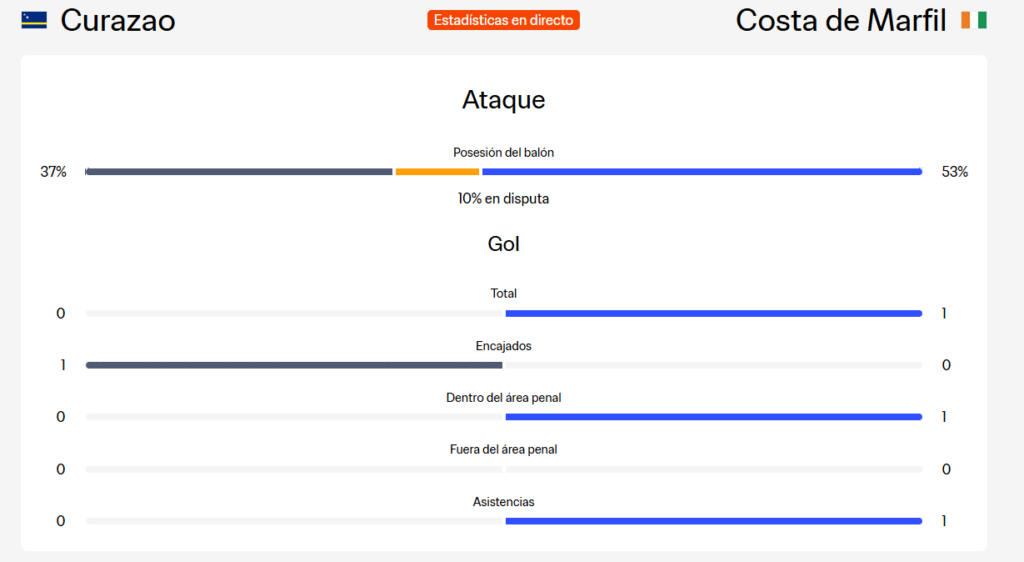Click the gray Encajados bar
Image resolution: width=1024 pixels, height=562 pixels.
tap(295, 366)
